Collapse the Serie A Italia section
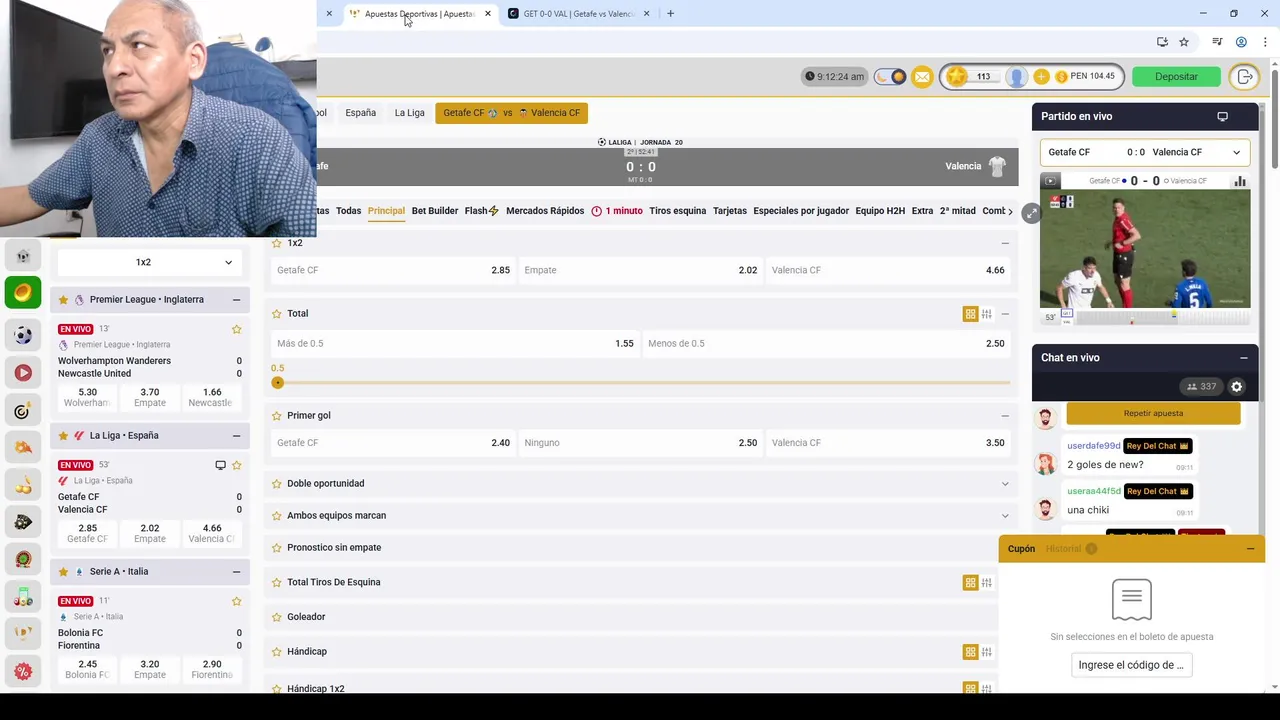 click(x=236, y=572)
